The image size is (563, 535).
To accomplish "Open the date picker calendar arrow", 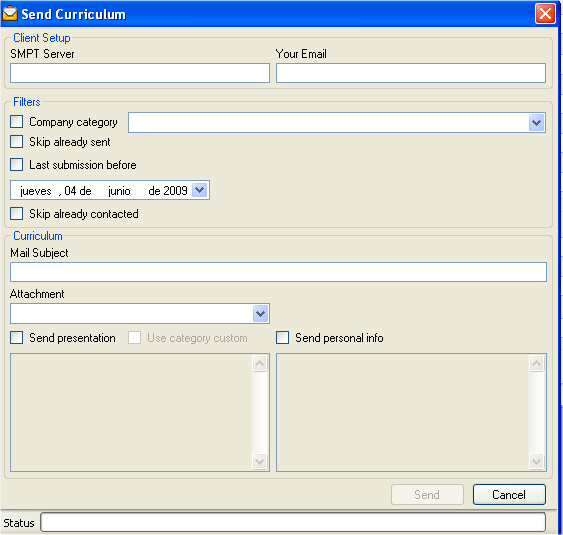I will [x=200, y=190].
